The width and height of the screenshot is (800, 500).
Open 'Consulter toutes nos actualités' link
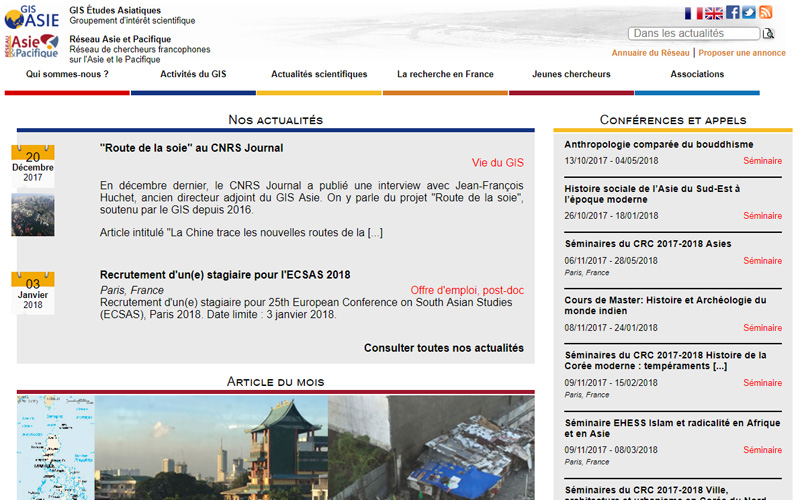pyautogui.click(x=443, y=348)
